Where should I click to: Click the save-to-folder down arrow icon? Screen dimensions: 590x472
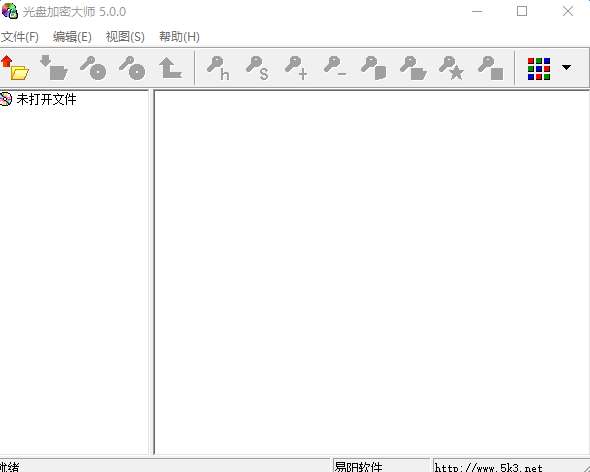point(54,68)
